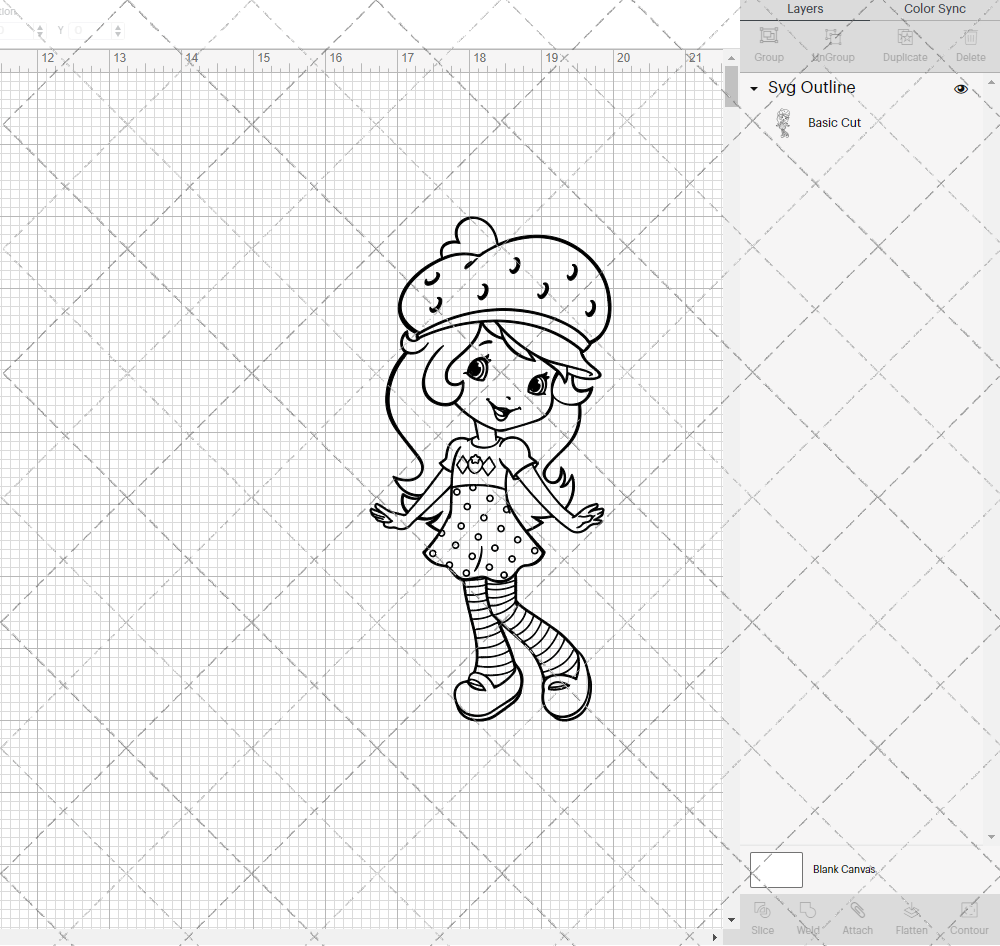Click the Flatten tool icon
1000x946 pixels.
[x=911, y=910]
